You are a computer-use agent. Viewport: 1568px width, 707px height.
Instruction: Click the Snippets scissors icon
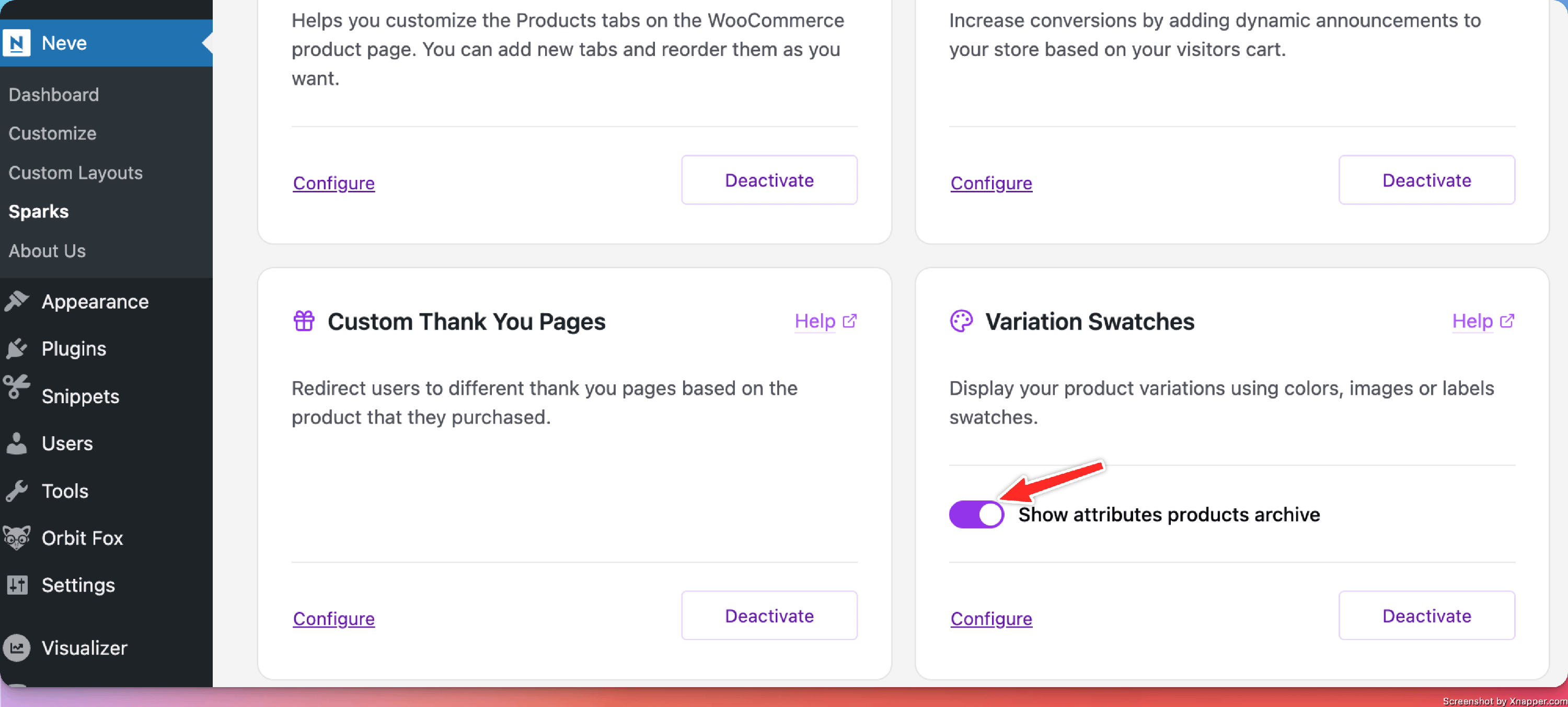[17, 387]
